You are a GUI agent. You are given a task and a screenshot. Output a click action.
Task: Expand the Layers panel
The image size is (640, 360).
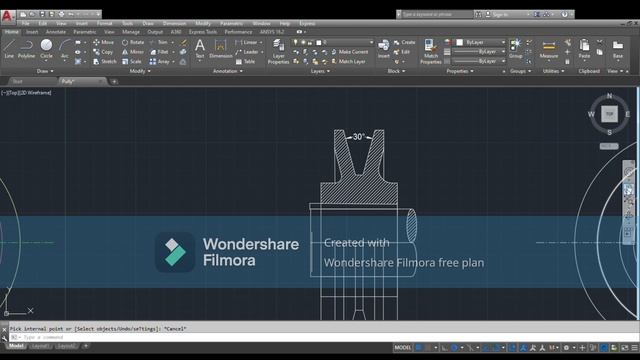(x=320, y=71)
